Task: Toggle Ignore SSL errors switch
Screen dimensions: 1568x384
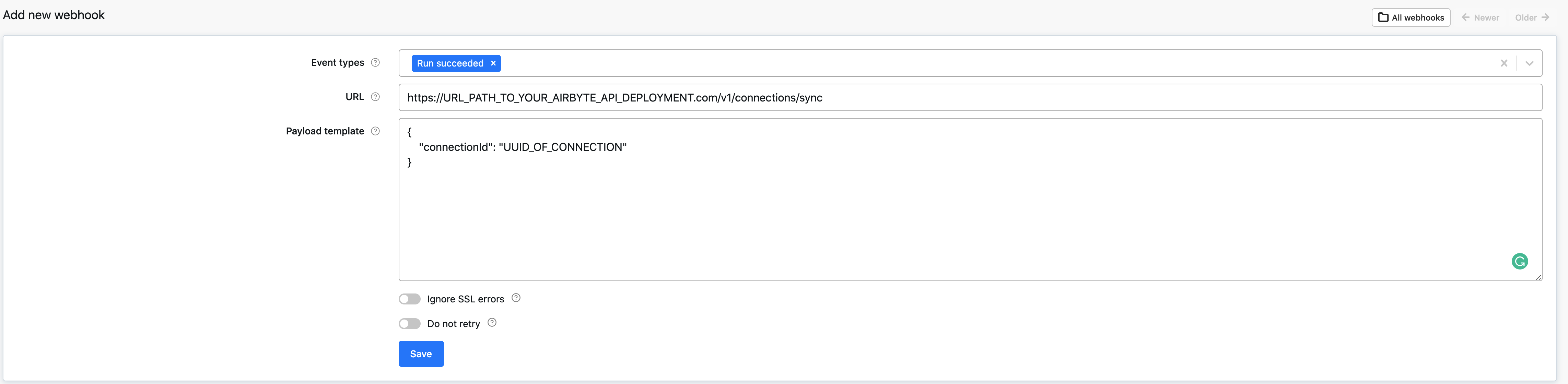Action: pyautogui.click(x=410, y=299)
